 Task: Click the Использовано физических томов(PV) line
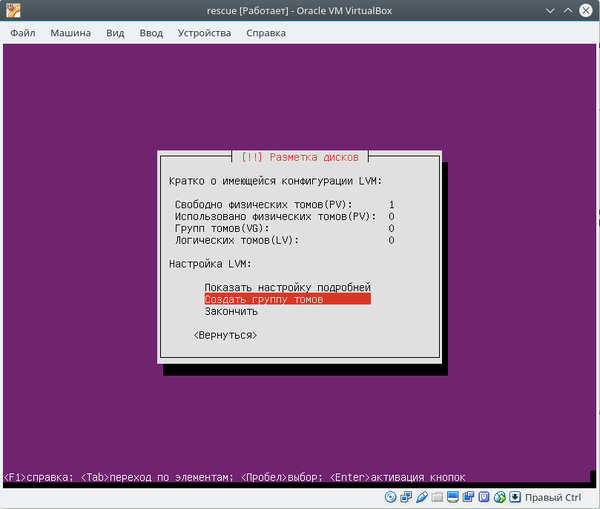[x=285, y=217]
